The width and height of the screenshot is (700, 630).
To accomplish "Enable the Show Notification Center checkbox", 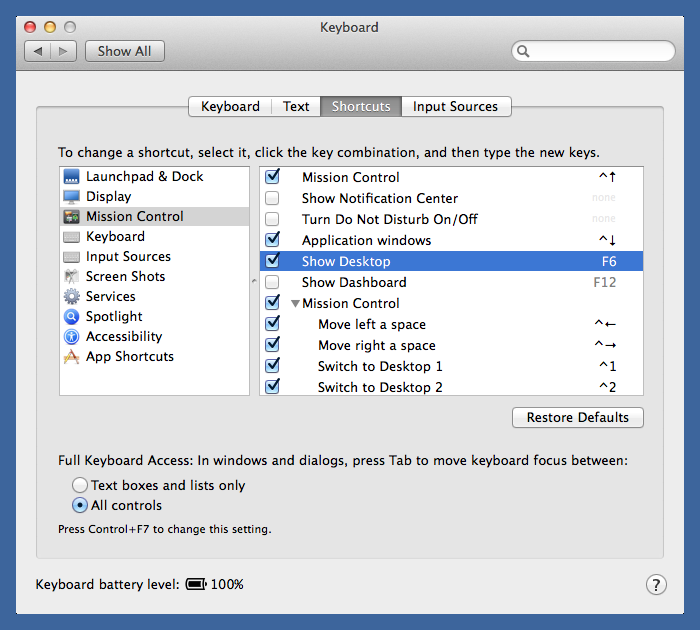I will click(x=272, y=199).
